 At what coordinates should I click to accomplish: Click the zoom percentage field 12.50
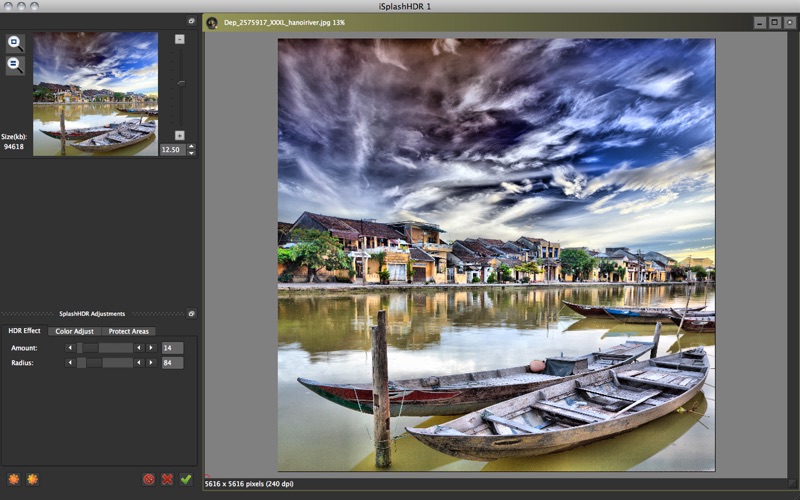[x=173, y=149]
